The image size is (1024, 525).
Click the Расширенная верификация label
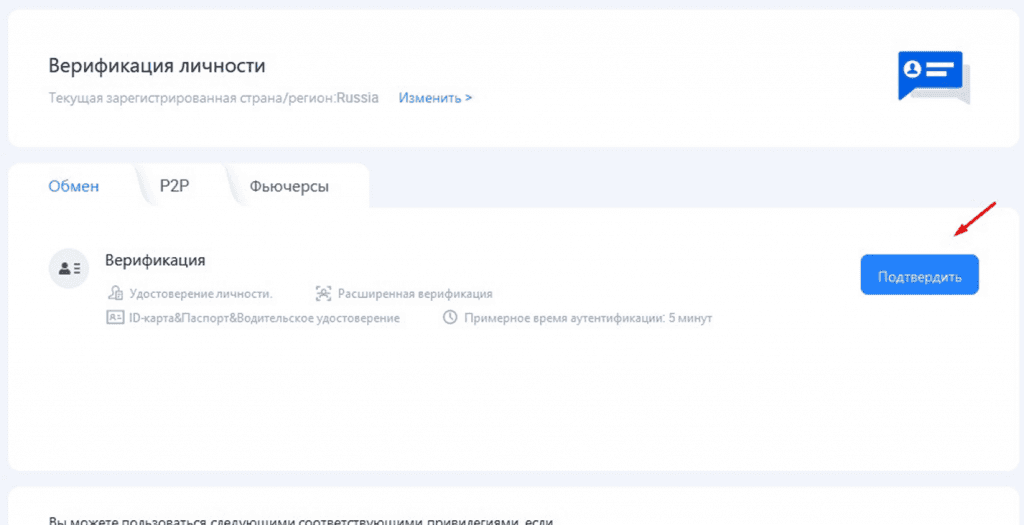click(415, 294)
